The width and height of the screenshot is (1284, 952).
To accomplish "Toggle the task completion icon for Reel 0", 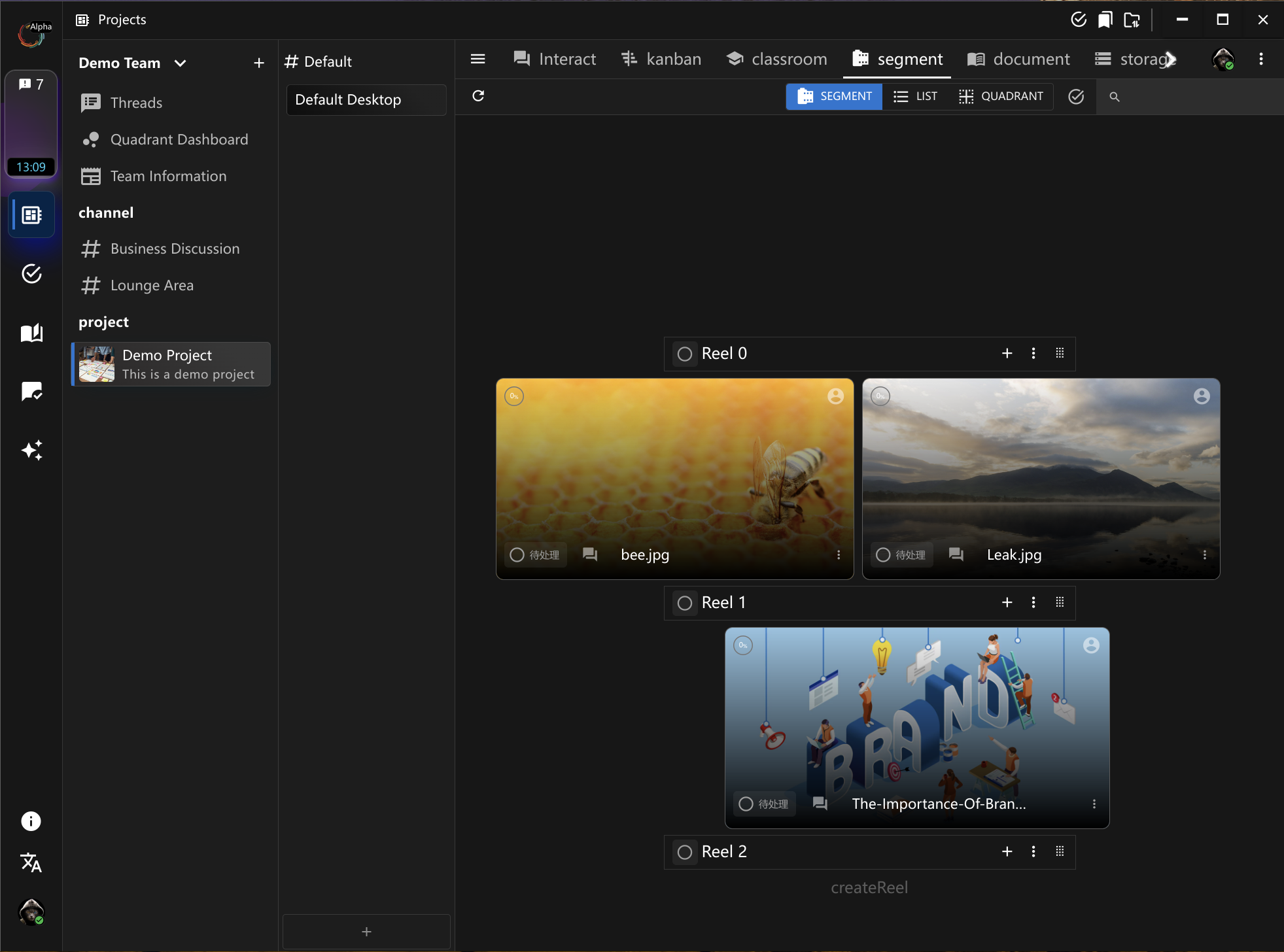I will (684, 353).
